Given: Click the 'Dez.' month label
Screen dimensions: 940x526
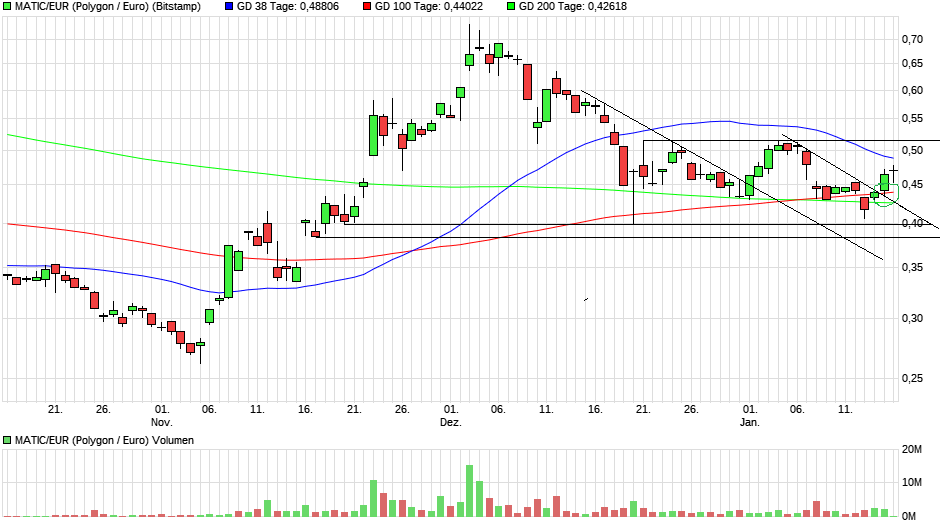Looking at the screenshot, I should pyautogui.click(x=451, y=422).
